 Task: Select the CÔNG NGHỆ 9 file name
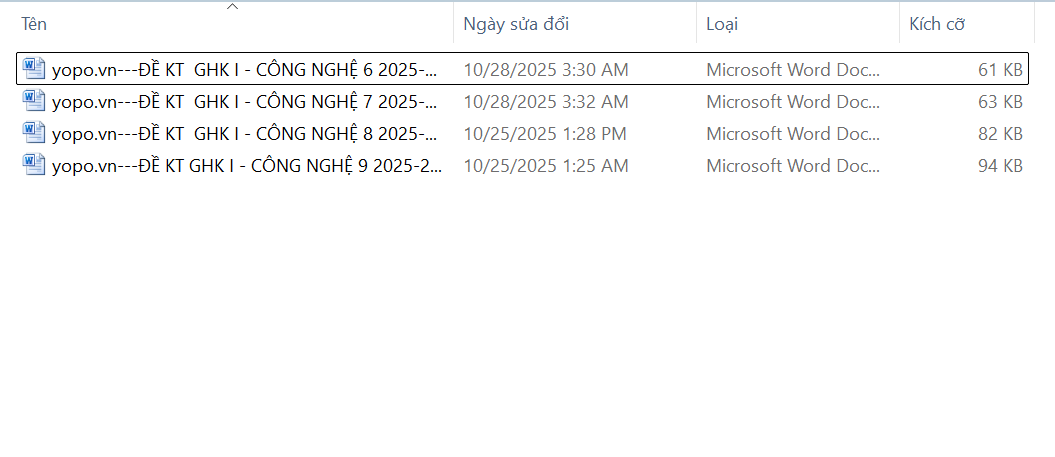click(247, 166)
